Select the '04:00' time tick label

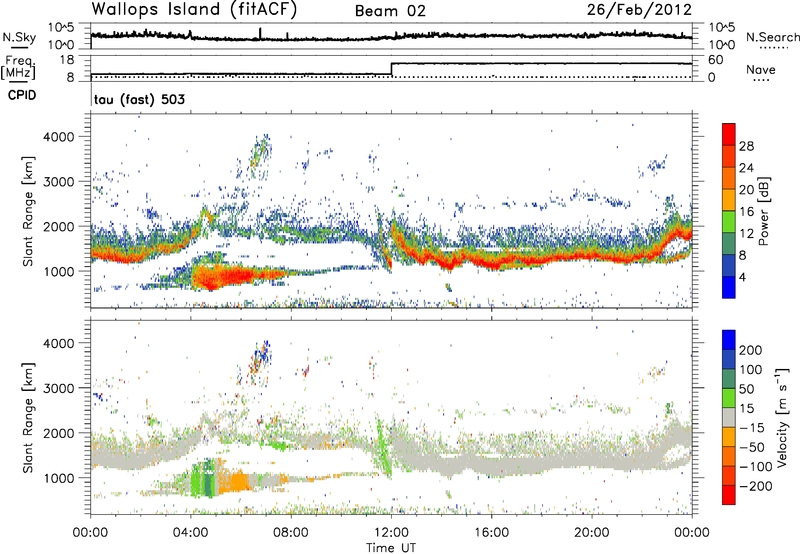click(x=190, y=533)
